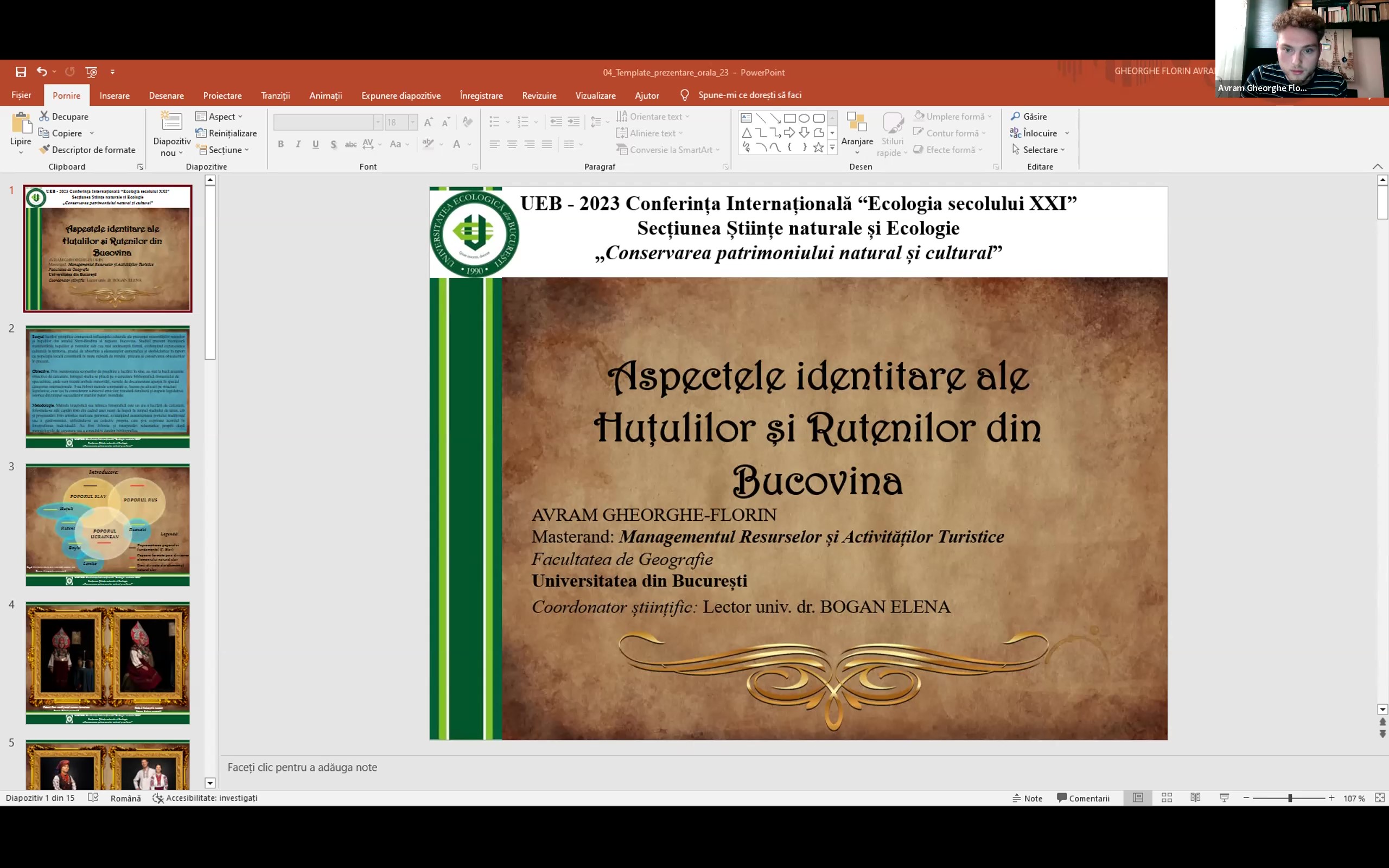
Task: Expand the Aspect layout dropdown
Action: click(220, 117)
